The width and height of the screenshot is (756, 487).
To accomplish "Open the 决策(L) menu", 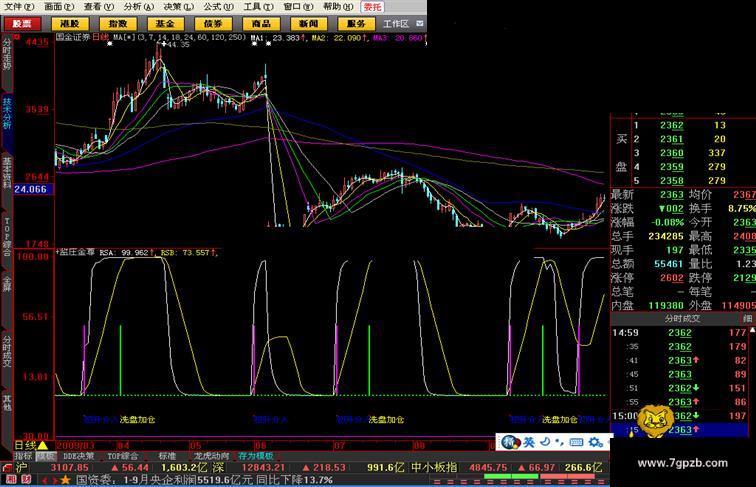I will (x=178, y=7).
